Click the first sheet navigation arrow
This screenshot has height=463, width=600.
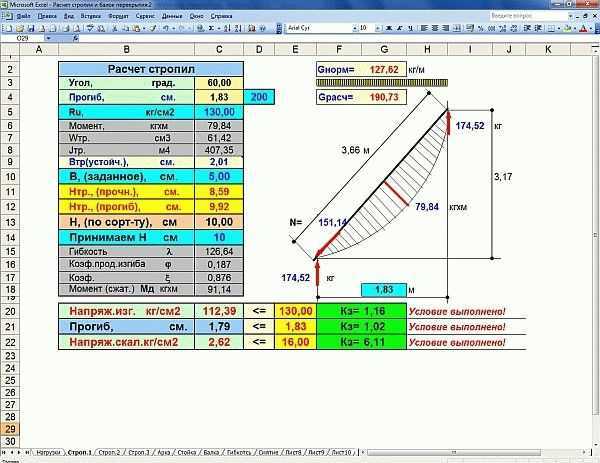click(4, 453)
